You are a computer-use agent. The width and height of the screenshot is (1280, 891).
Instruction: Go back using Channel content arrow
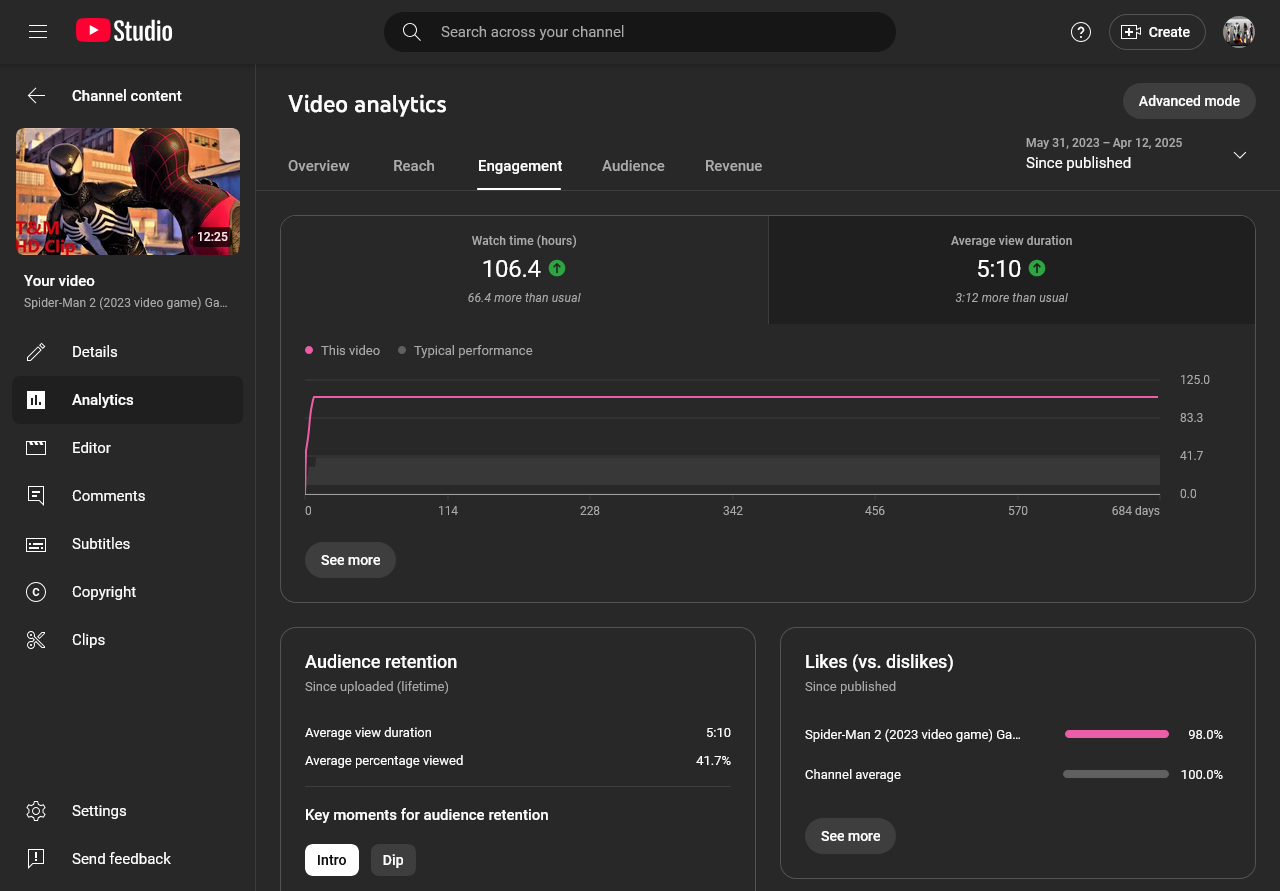coord(37,96)
